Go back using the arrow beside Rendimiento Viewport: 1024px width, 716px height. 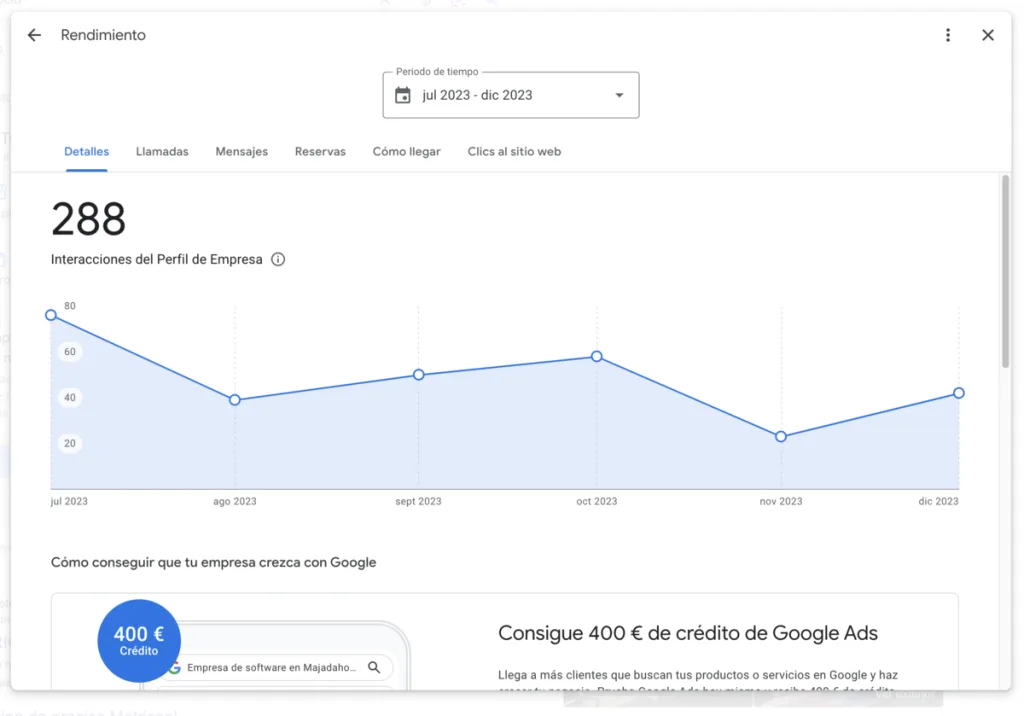point(34,35)
